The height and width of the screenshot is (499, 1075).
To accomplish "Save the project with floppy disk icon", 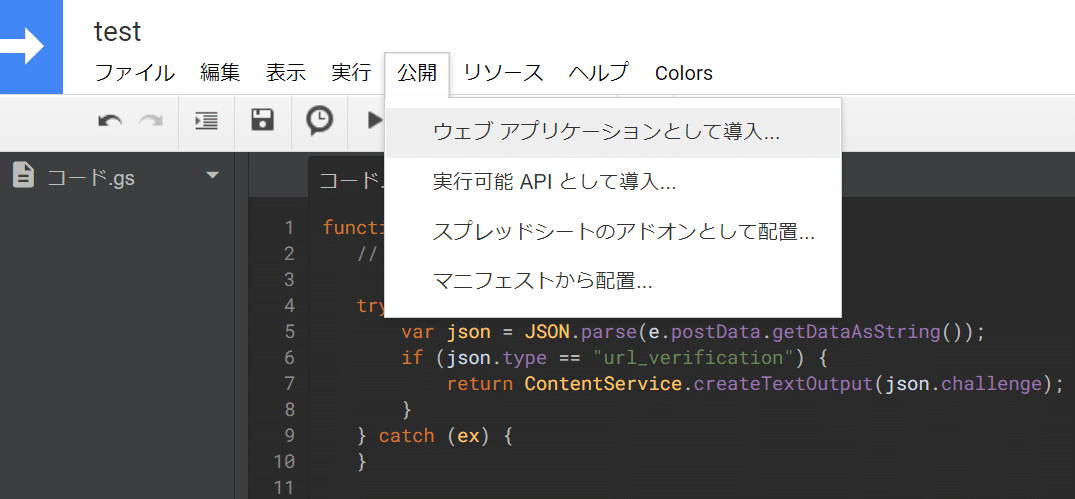I will (x=262, y=121).
